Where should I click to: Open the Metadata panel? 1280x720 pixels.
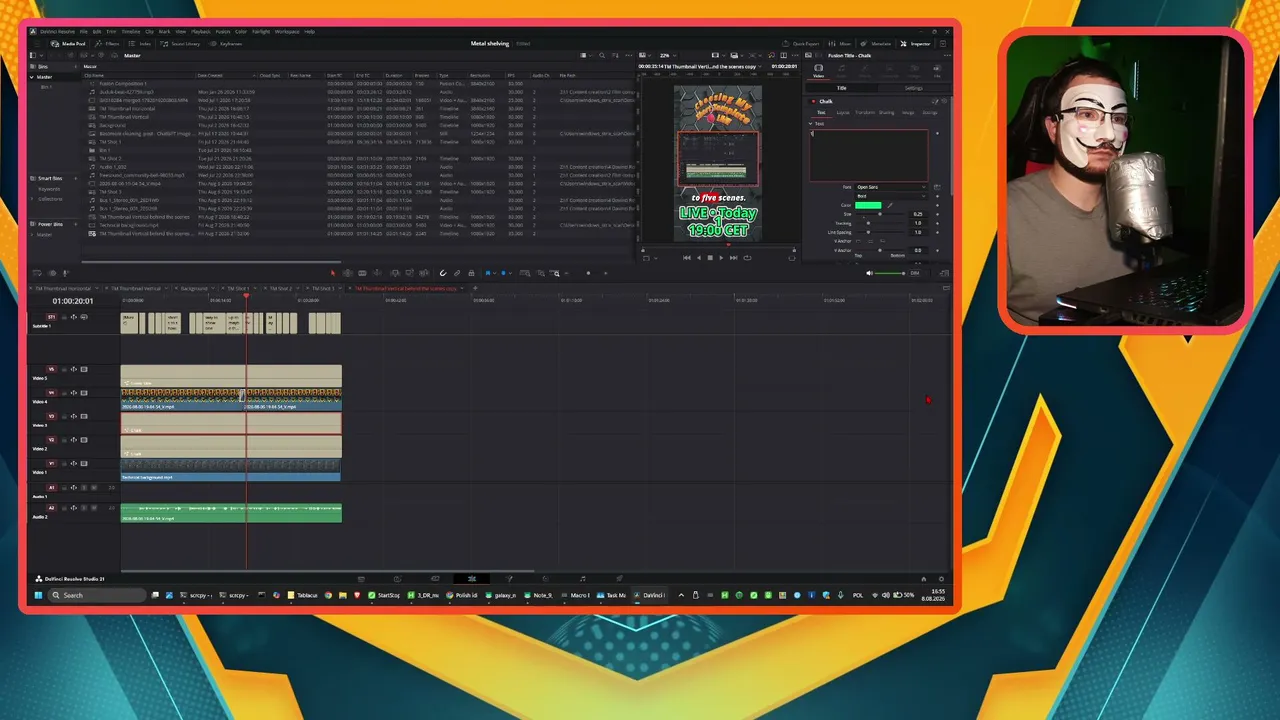pos(877,44)
